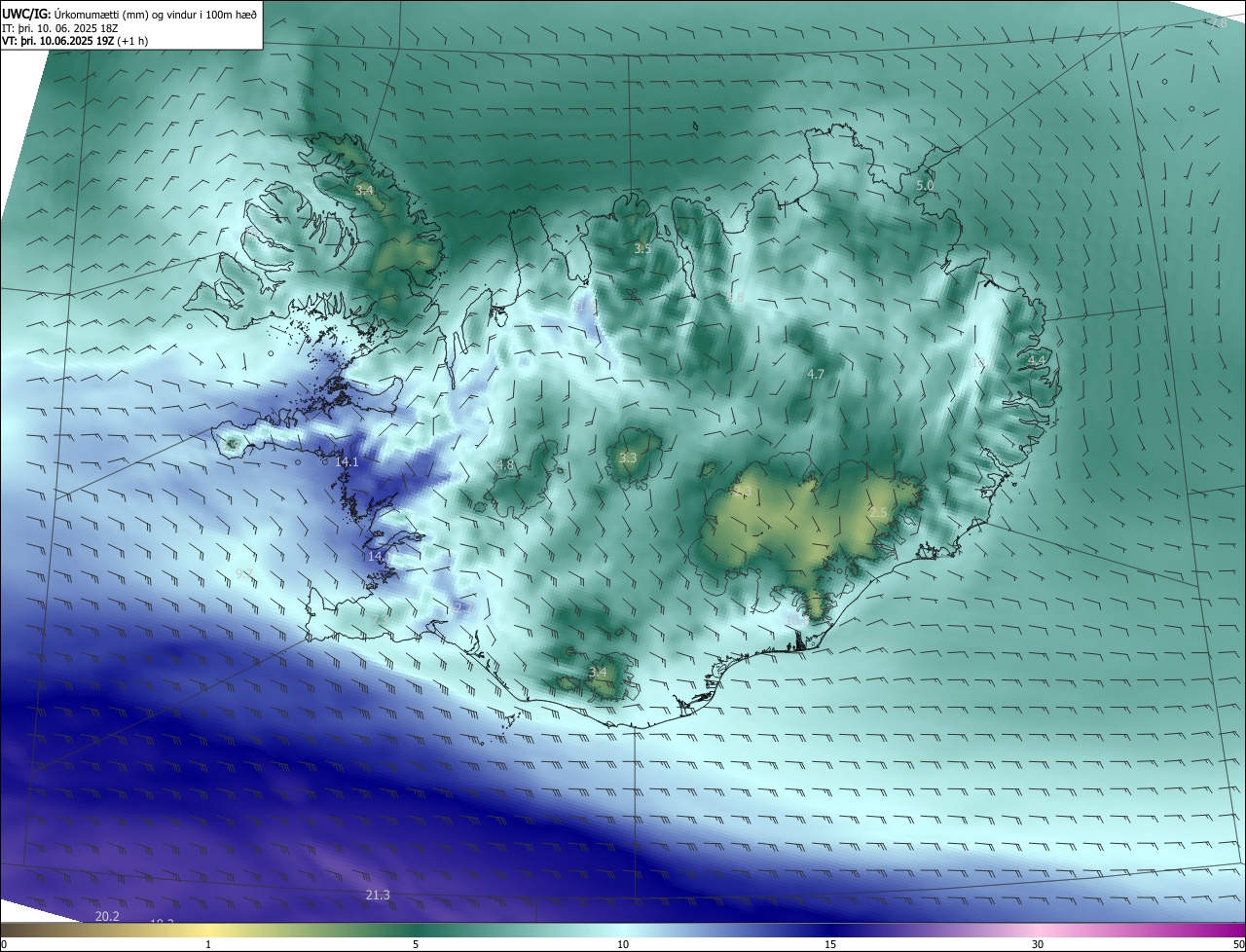
Task: Click the 3.5 value on the north peninsula
Action: coord(642,249)
